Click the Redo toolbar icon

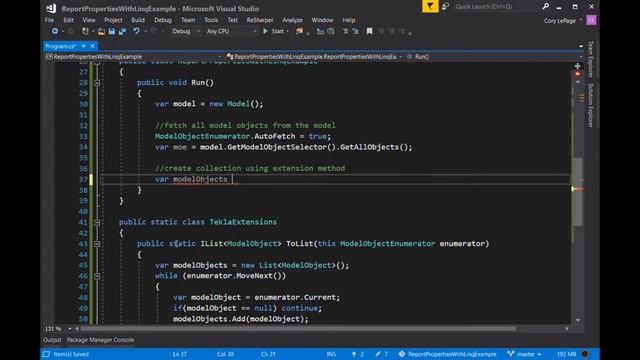[x=153, y=31]
